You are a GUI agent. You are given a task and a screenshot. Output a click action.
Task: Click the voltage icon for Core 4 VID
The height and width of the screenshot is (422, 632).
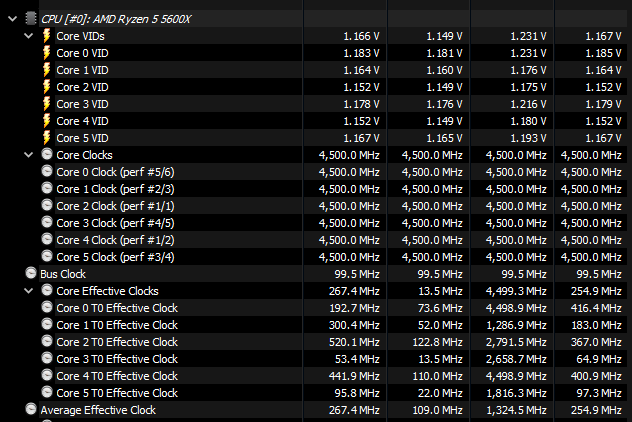[47, 121]
